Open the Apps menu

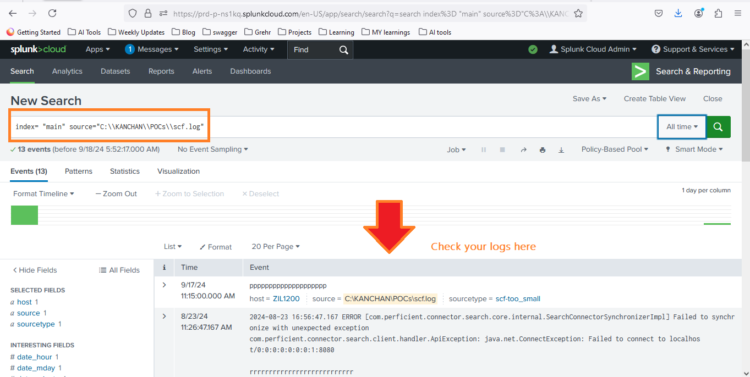(x=98, y=49)
